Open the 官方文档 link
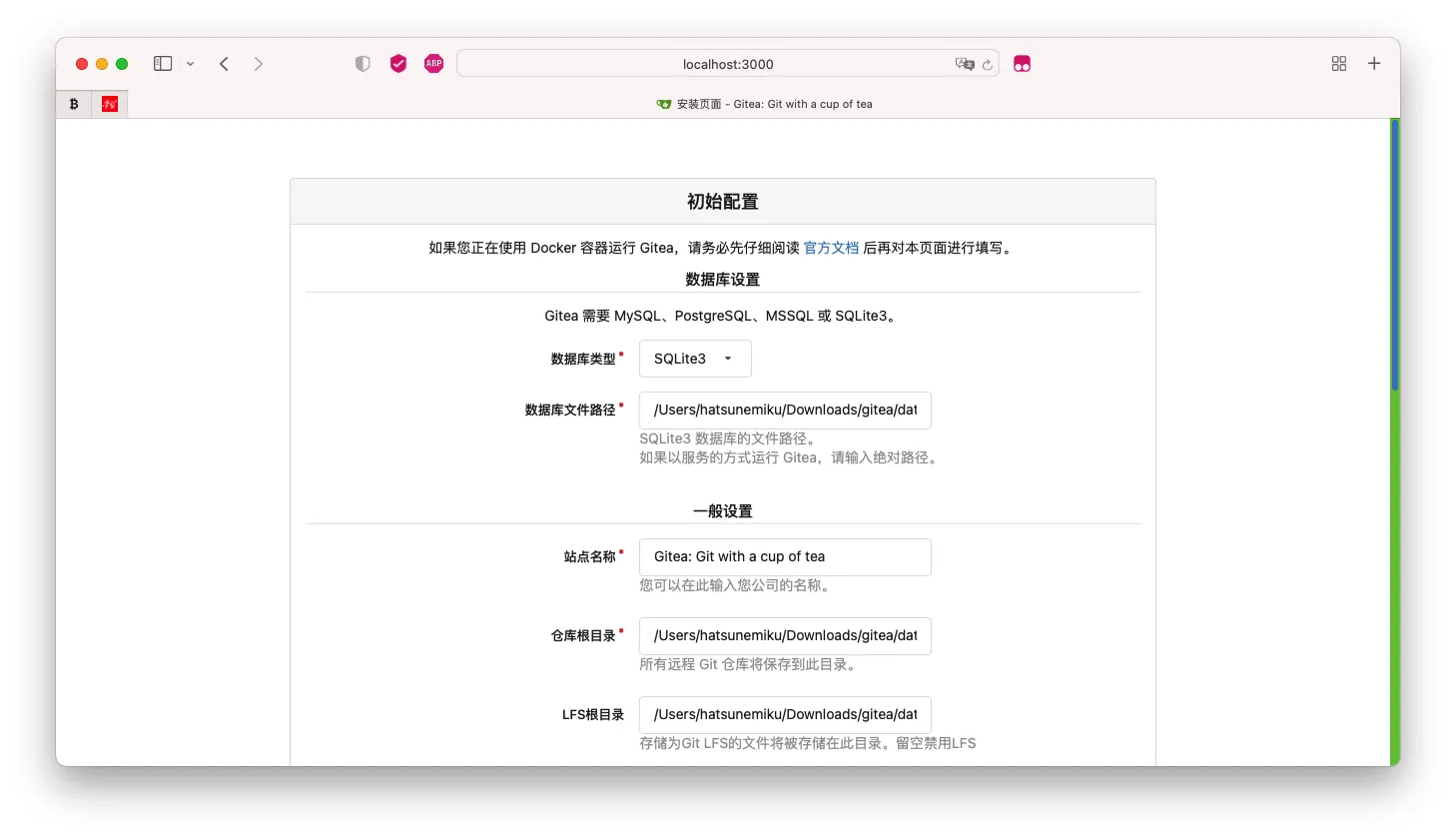This screenshot has width=1456, height=840. tap(831, 248)
